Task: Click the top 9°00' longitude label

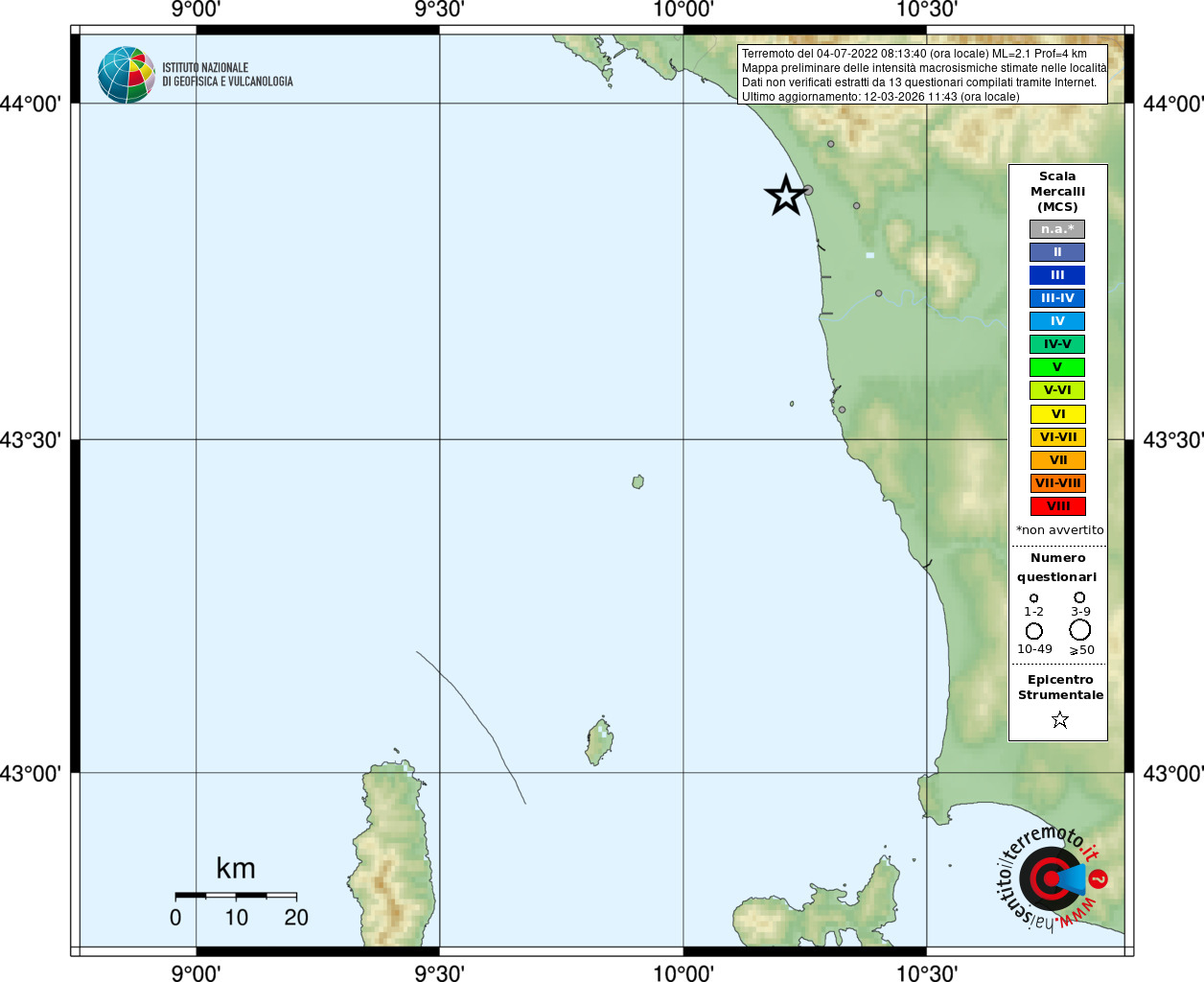Action: (x=196, y=10)
